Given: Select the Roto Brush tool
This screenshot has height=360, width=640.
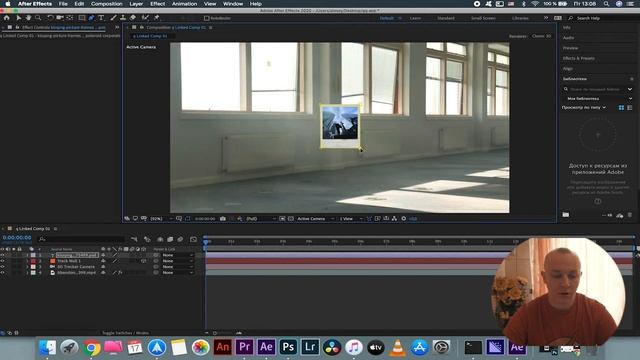Looking at the screenshot, I should tap(145, 18).
